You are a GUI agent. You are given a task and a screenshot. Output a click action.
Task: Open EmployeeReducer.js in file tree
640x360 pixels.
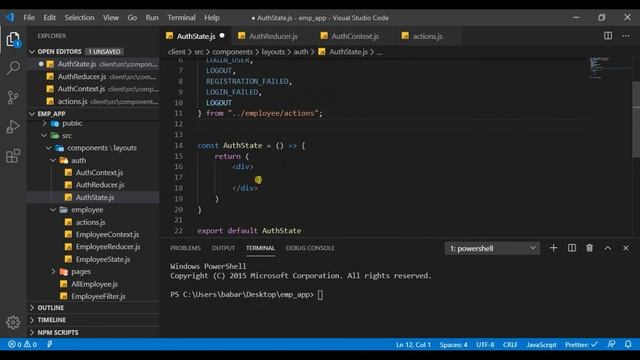click(93, 247)
